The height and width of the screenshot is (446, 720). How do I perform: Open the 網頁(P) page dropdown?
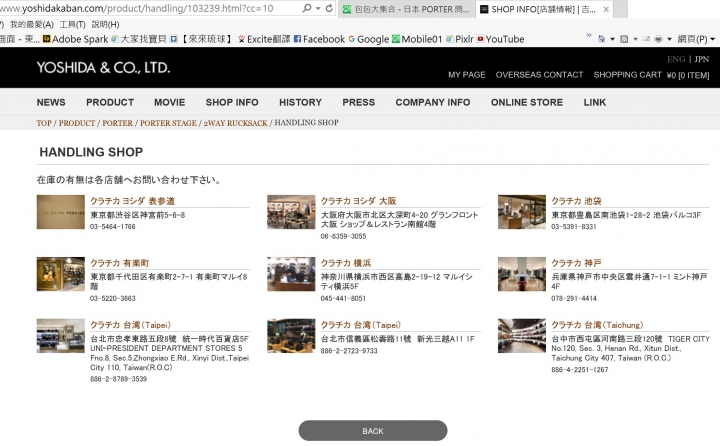coord(697,39)
